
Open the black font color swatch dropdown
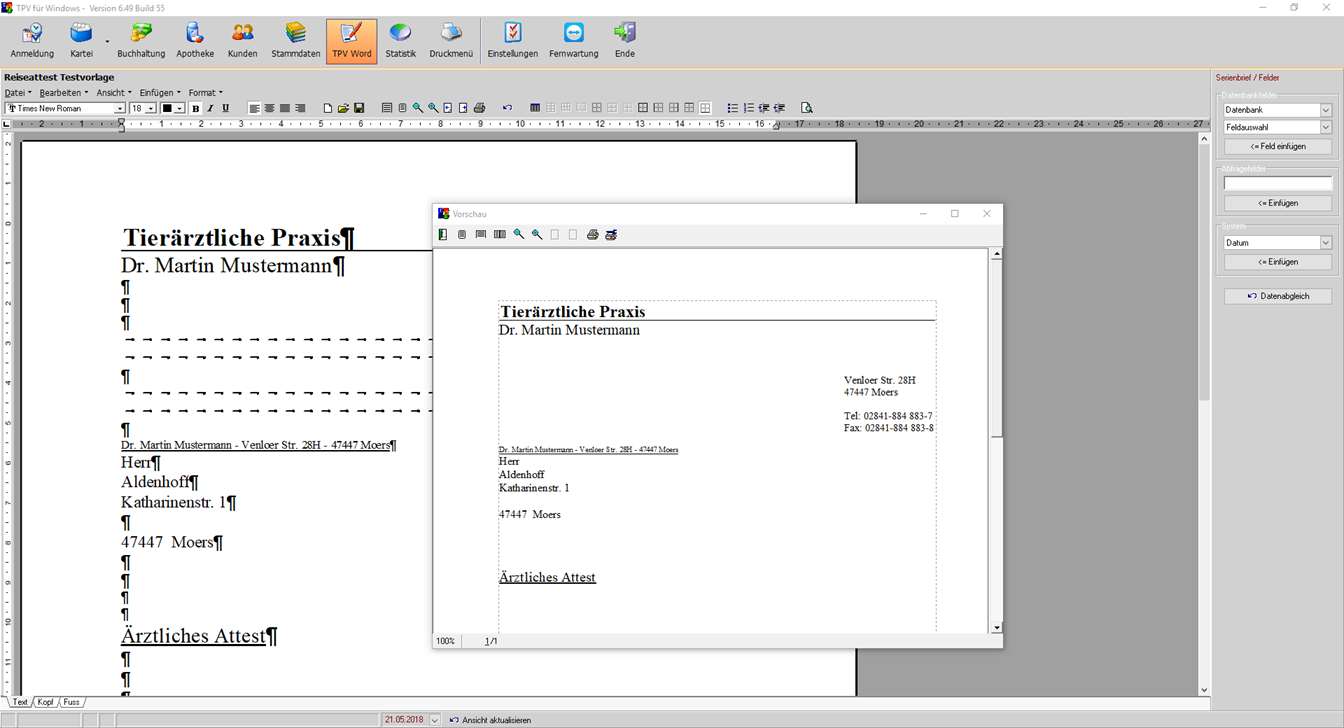point(180,109)
